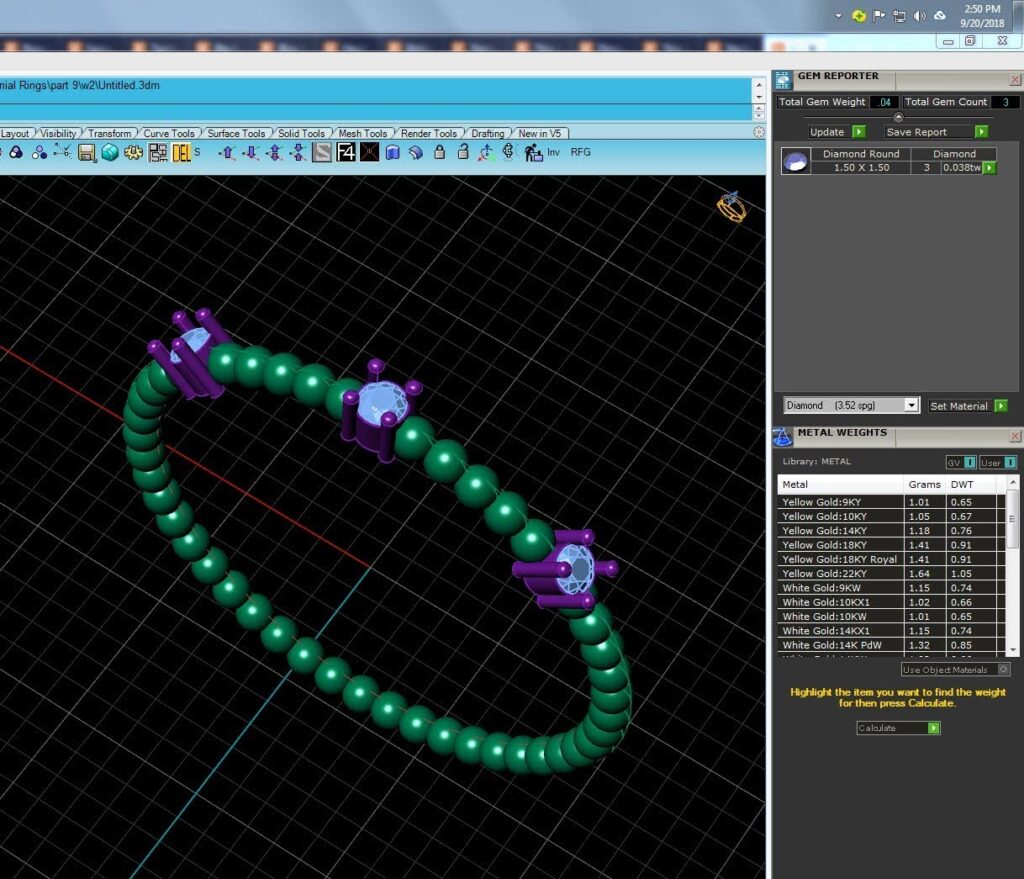The image size is (1024, 879).
Task: Click the four-viewport layout grid icon
Action: pos(157,153)
